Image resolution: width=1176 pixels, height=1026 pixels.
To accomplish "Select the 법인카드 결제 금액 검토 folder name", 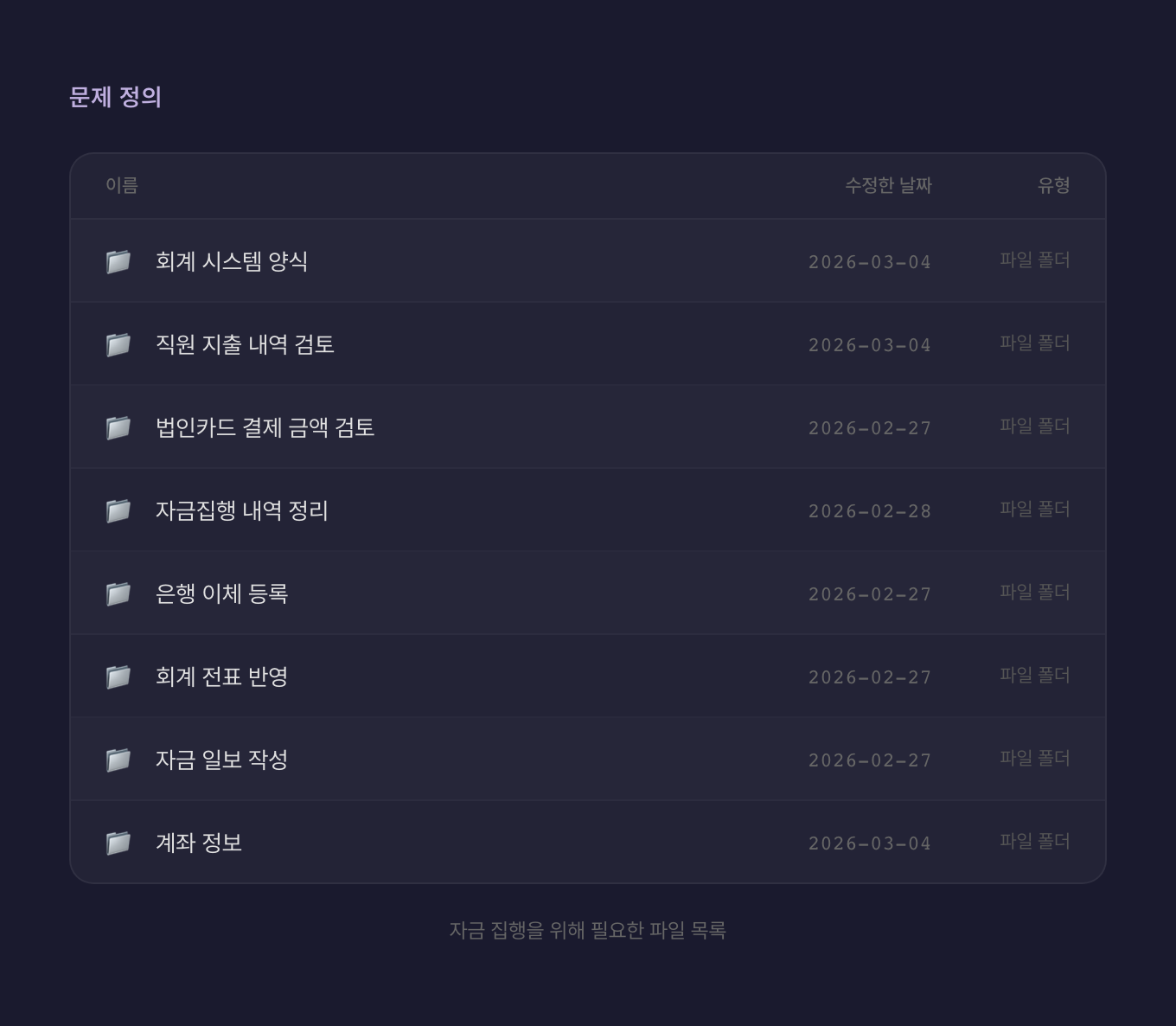I will coord(265,427).
